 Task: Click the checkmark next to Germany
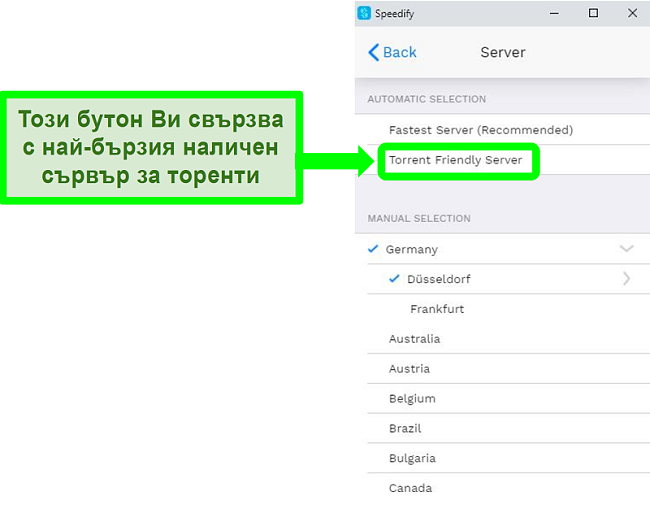pyautogui.click(x=373, y=249)
